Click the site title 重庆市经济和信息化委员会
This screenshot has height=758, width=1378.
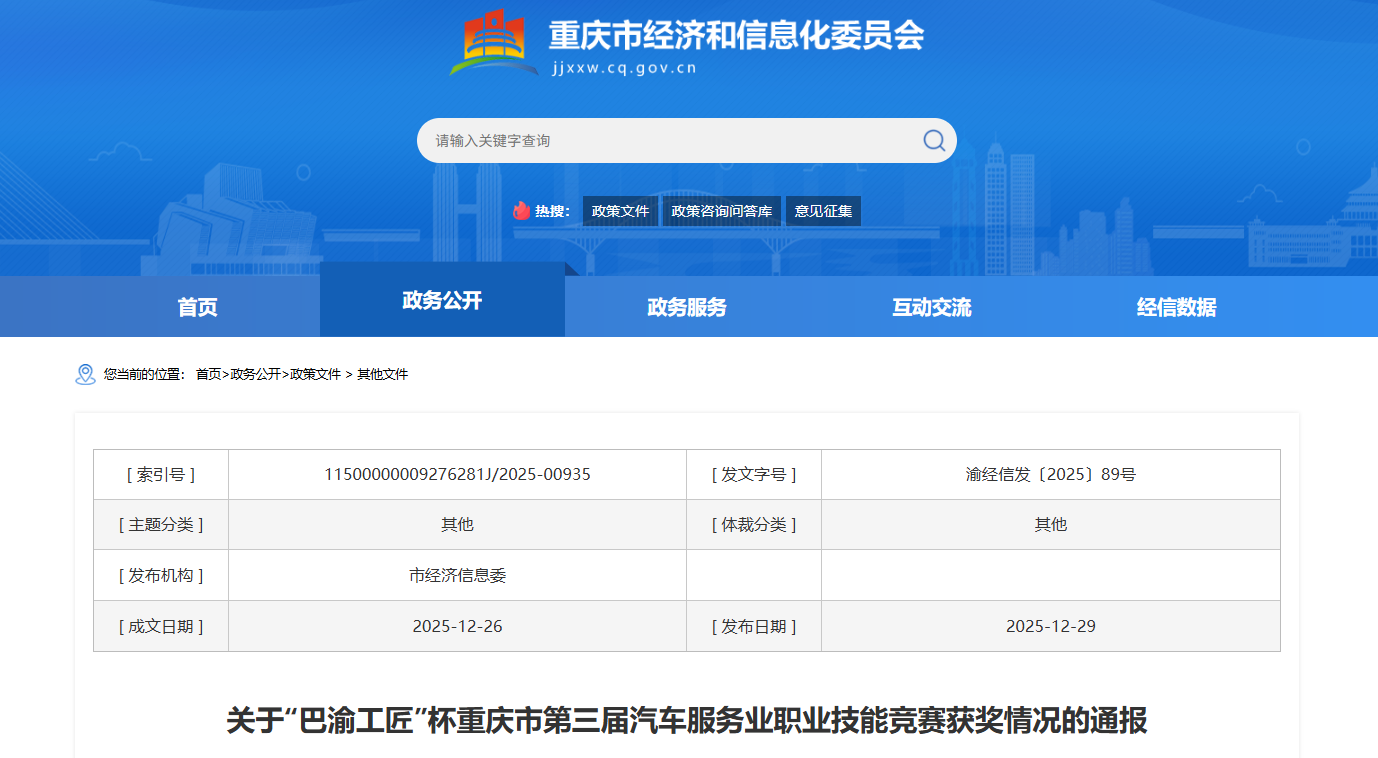[736, 35]
